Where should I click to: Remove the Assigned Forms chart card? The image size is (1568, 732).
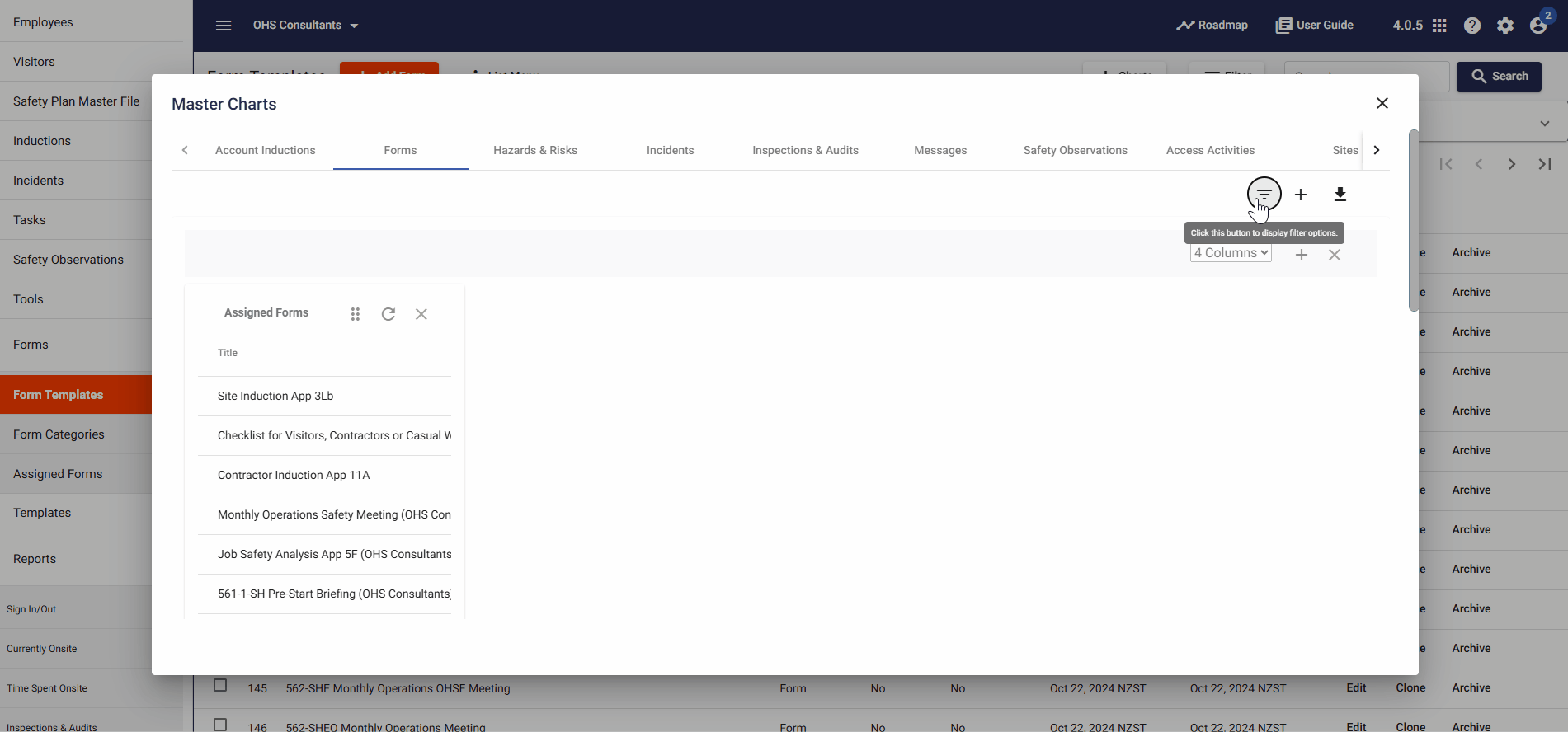point(421,314)
